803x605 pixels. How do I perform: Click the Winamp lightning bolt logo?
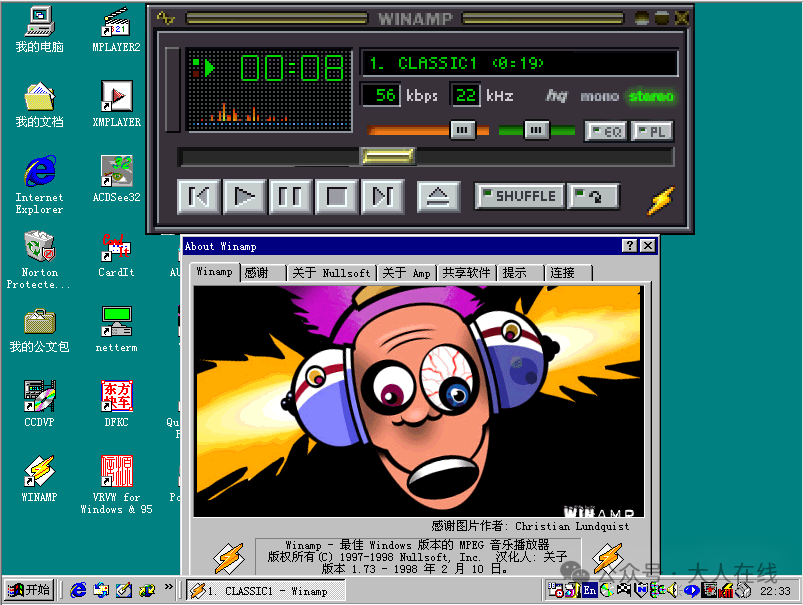(x=661, y=200)
